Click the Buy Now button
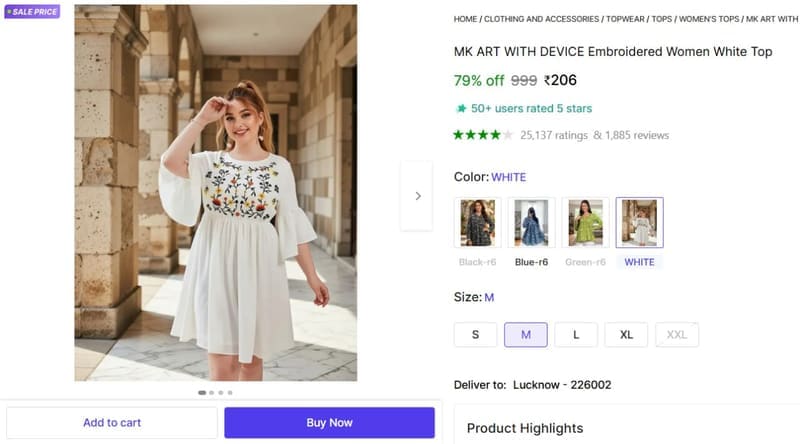 point(330,423)
